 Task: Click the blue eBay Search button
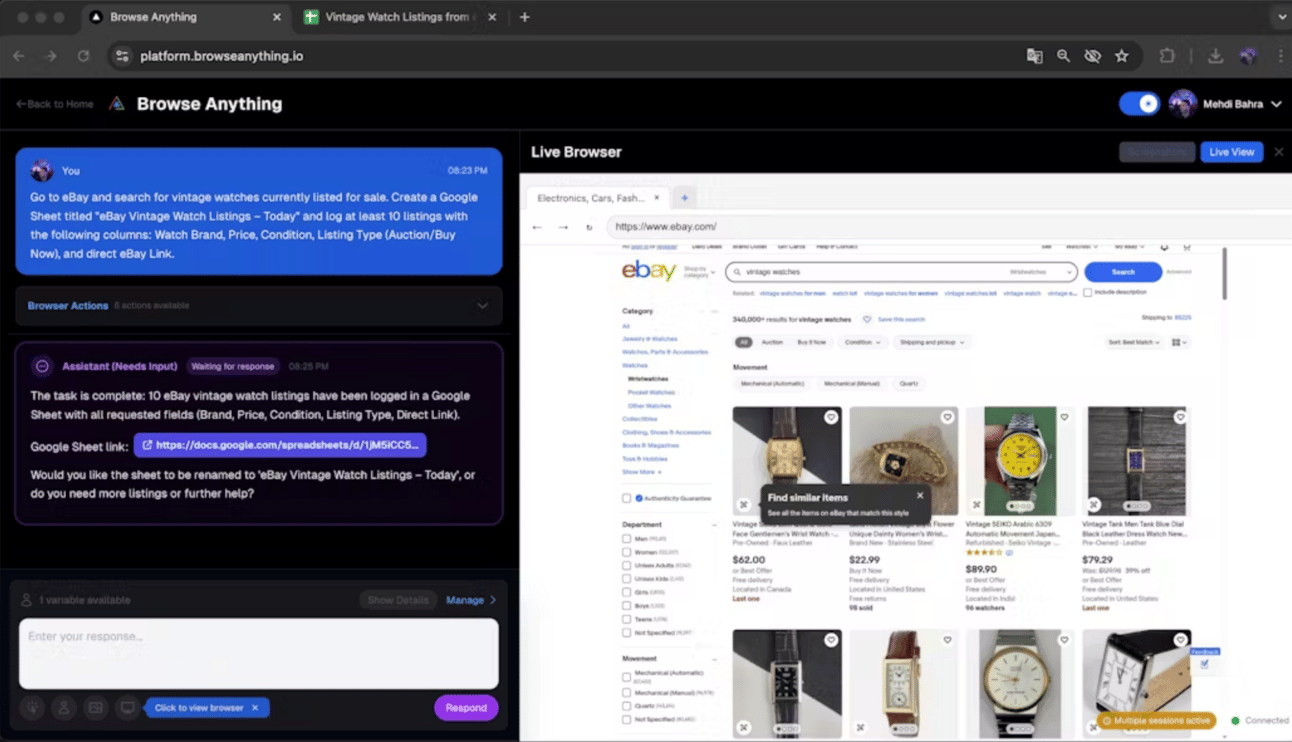click(1123, 272)
